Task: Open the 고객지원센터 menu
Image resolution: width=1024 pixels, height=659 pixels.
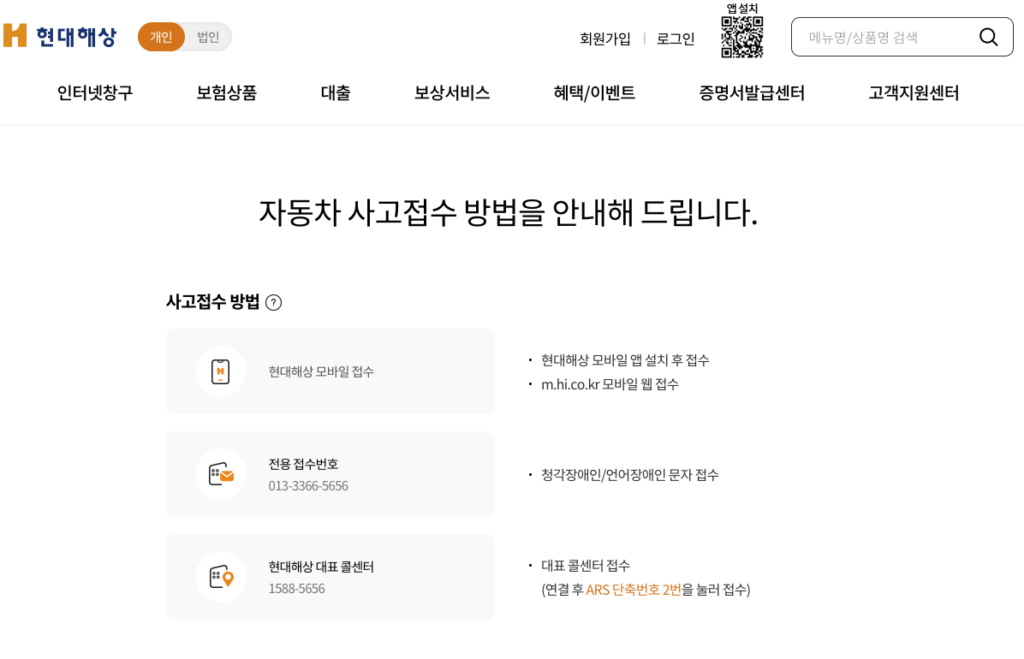Action: 912,92
